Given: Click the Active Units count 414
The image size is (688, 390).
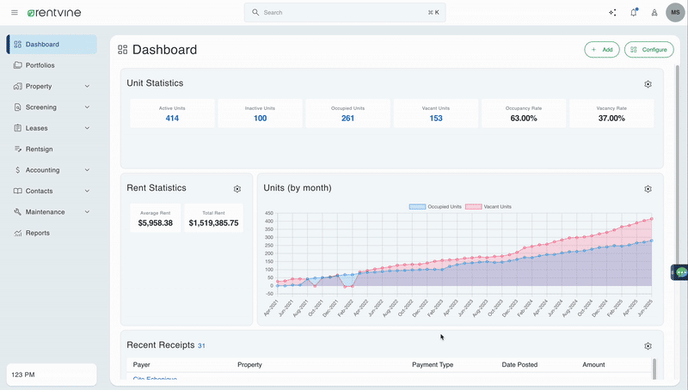Looking at the screenshot, I should click(x=172, y=118).
